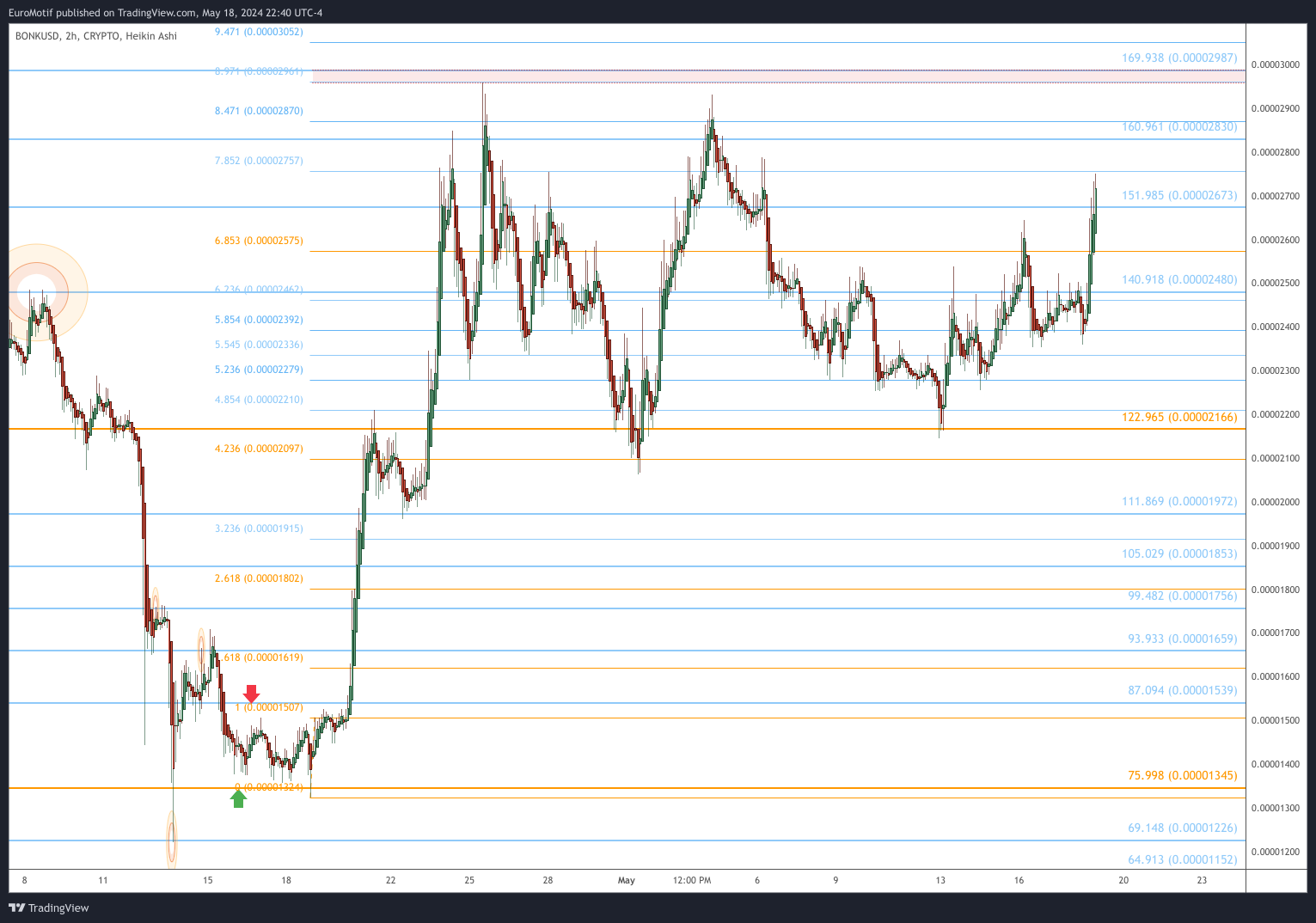
Task: Click 0.00001800 on the price axis
Action: (1276, 590)
